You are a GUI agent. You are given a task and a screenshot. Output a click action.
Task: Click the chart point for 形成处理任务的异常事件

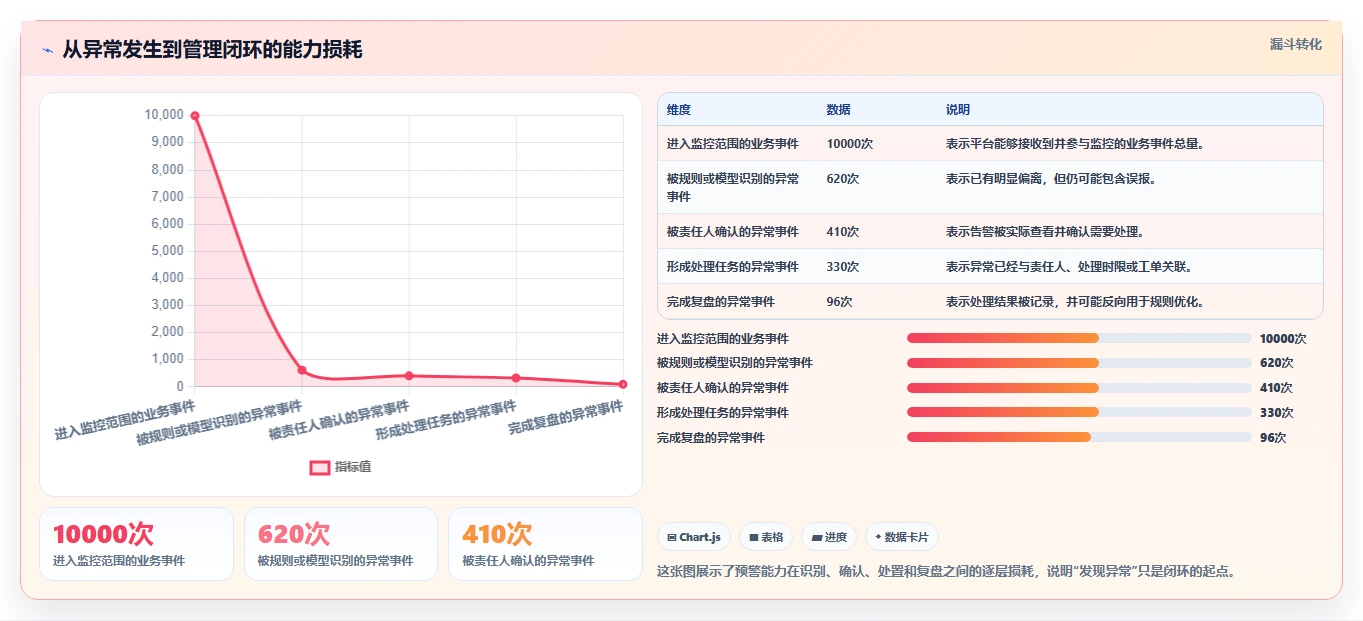pos(516,378)
